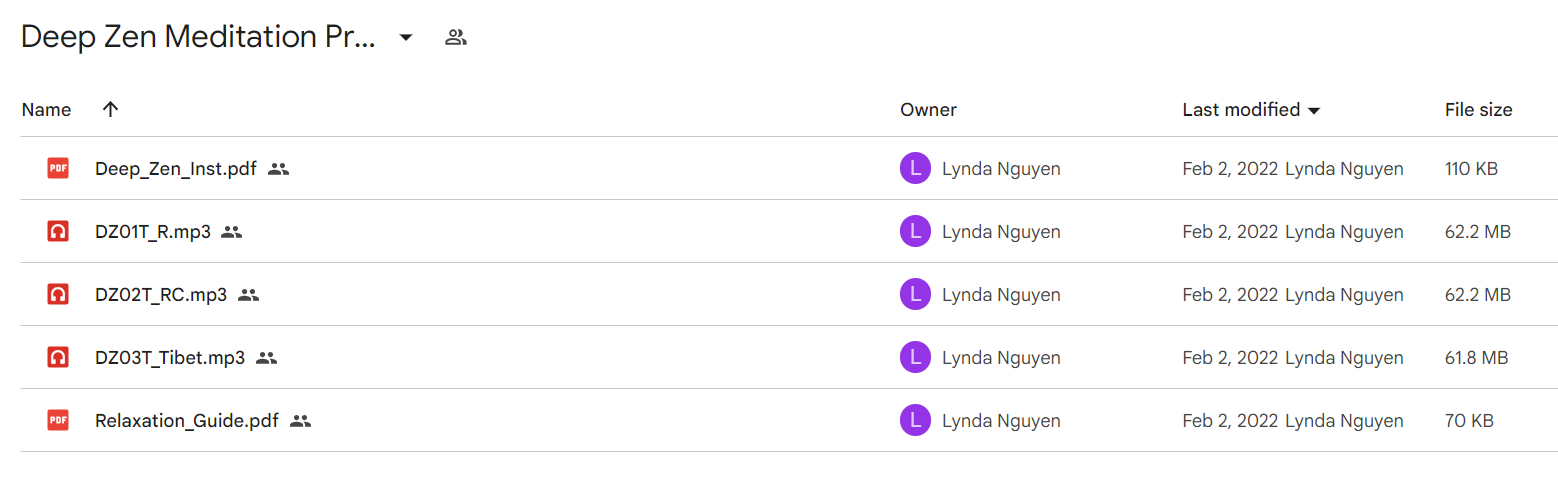Select the DZ03T_Tibet.mp3 file name
The width and height of the screenshot is (1558, 495).
coord(170,358)
